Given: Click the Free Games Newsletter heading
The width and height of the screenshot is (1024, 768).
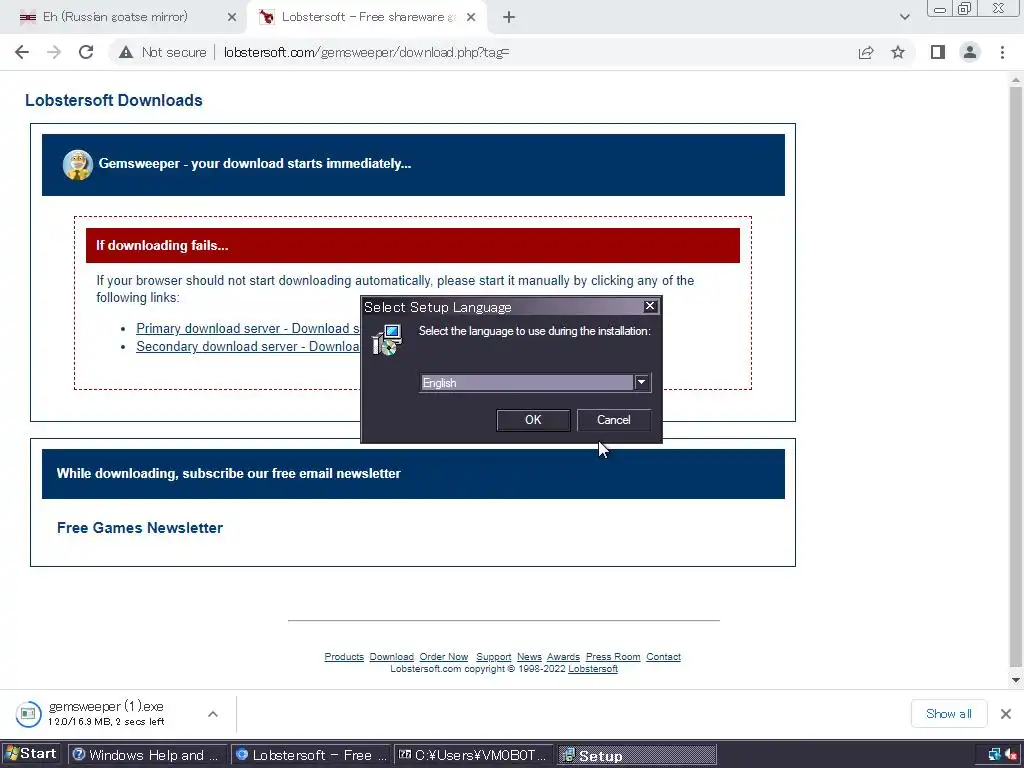Looking at the screenshot, I should [140, 528].
